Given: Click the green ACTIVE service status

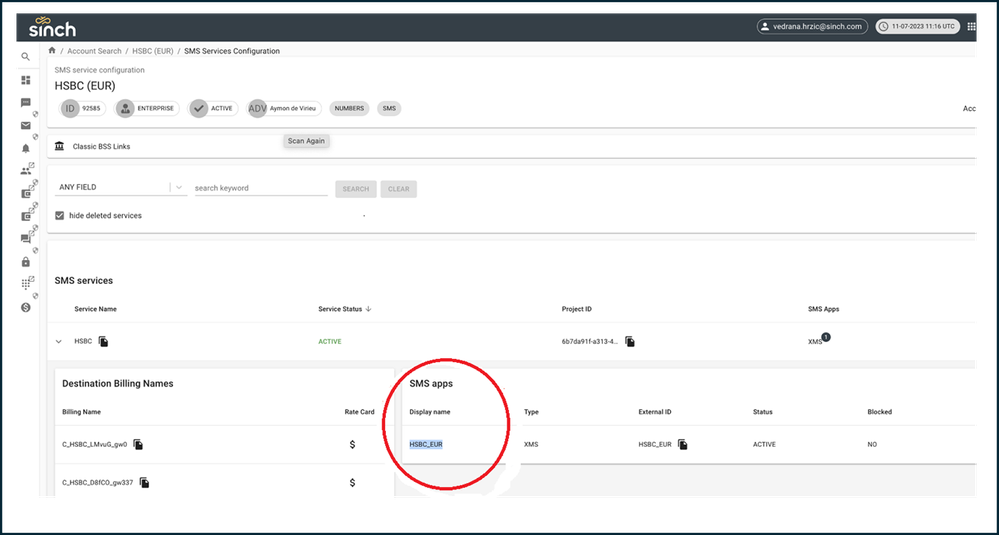Looking at the screenshot, I should pyautogui.click(x=330, y=342).
